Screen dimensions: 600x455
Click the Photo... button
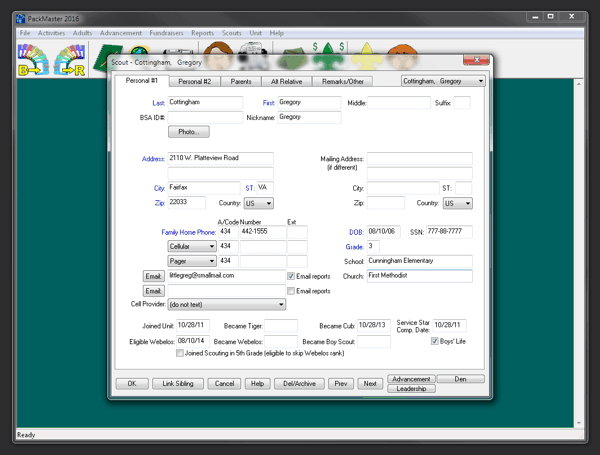click(x=189, y=132)
